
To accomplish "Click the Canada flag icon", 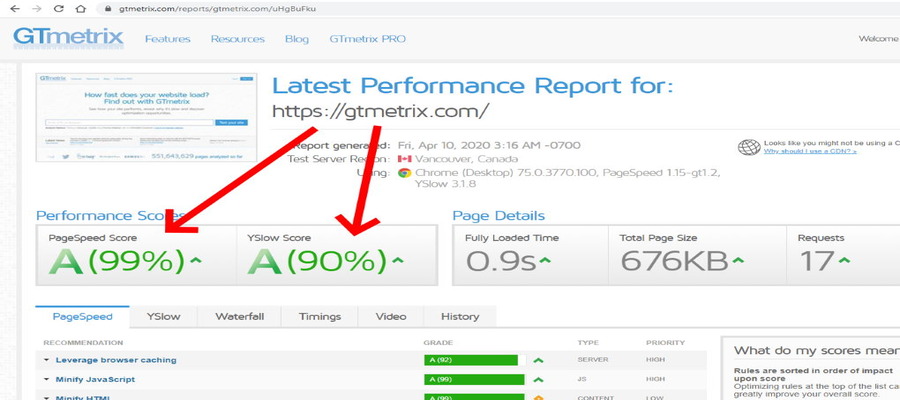I will (405, 159).
